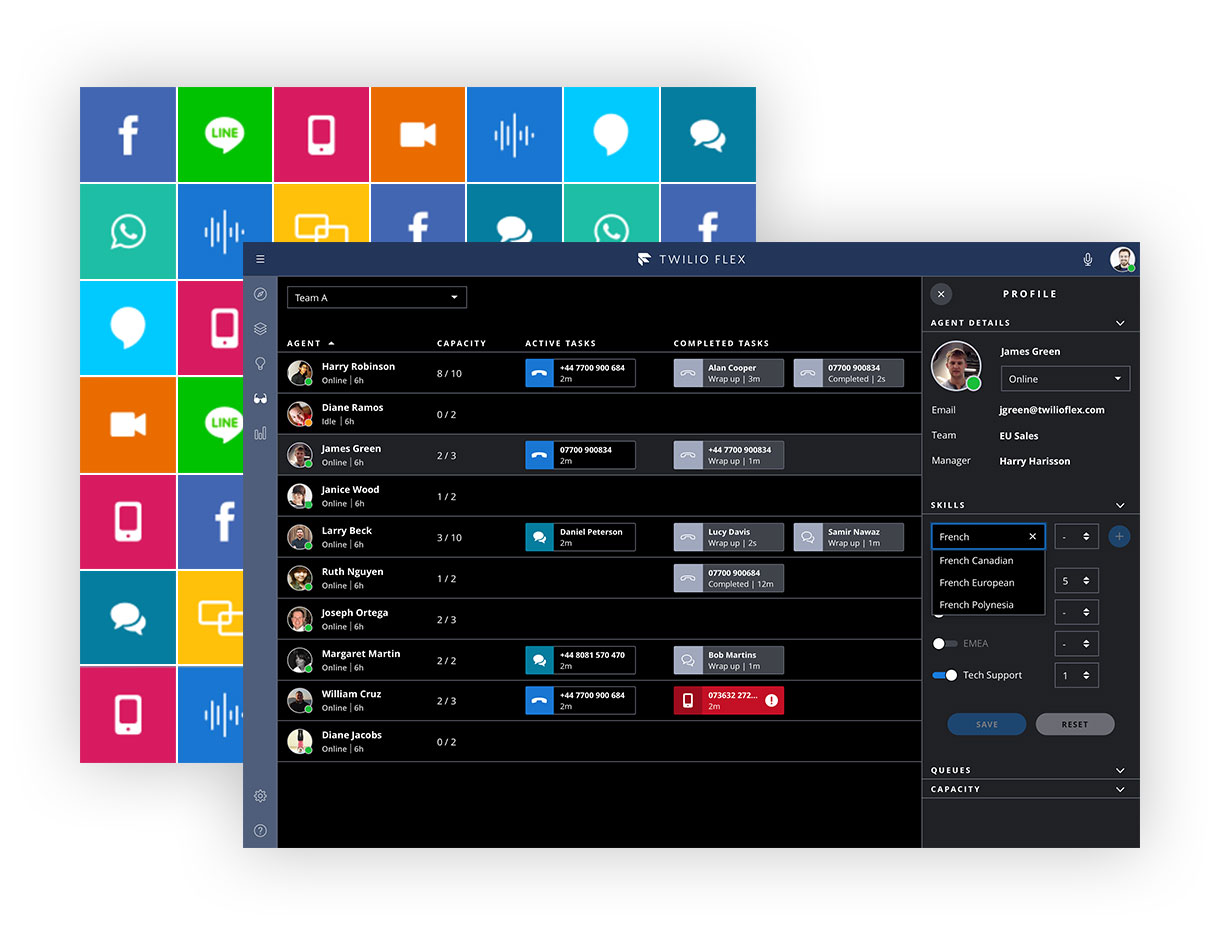This screenshot has height=934, width=1208.
Task: Click the Reset button
Action: (x=1075, y=724)
